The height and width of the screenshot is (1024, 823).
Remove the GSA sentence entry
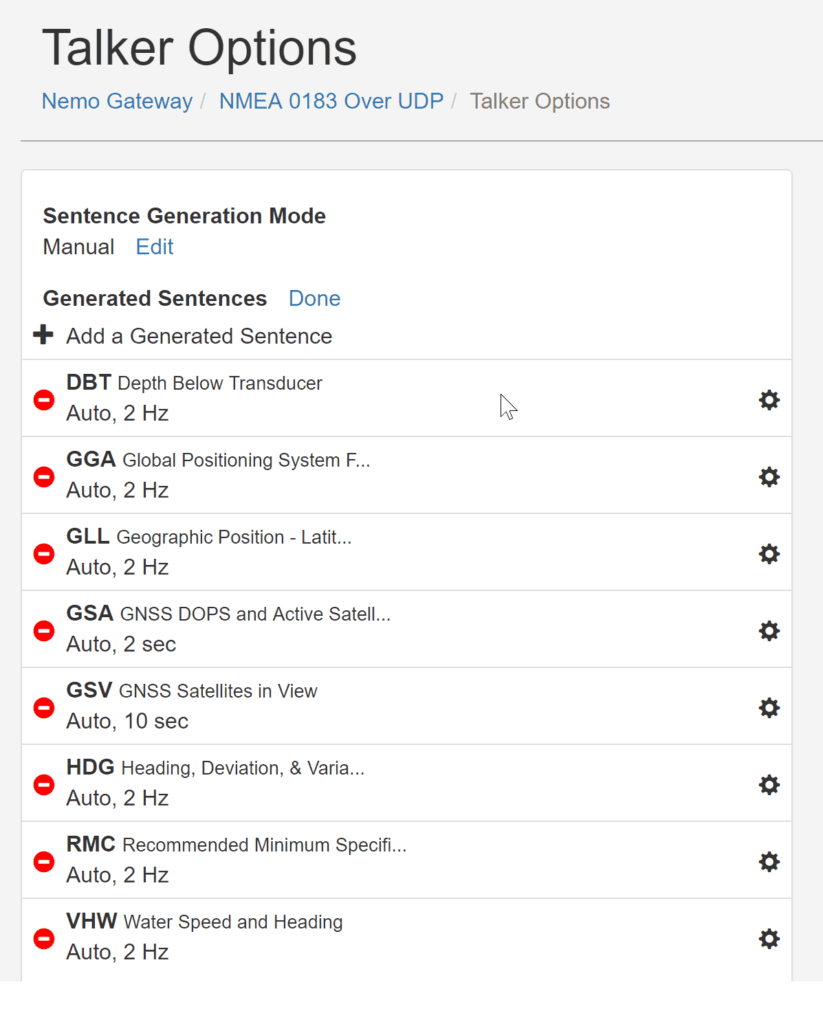pos(44,631)
